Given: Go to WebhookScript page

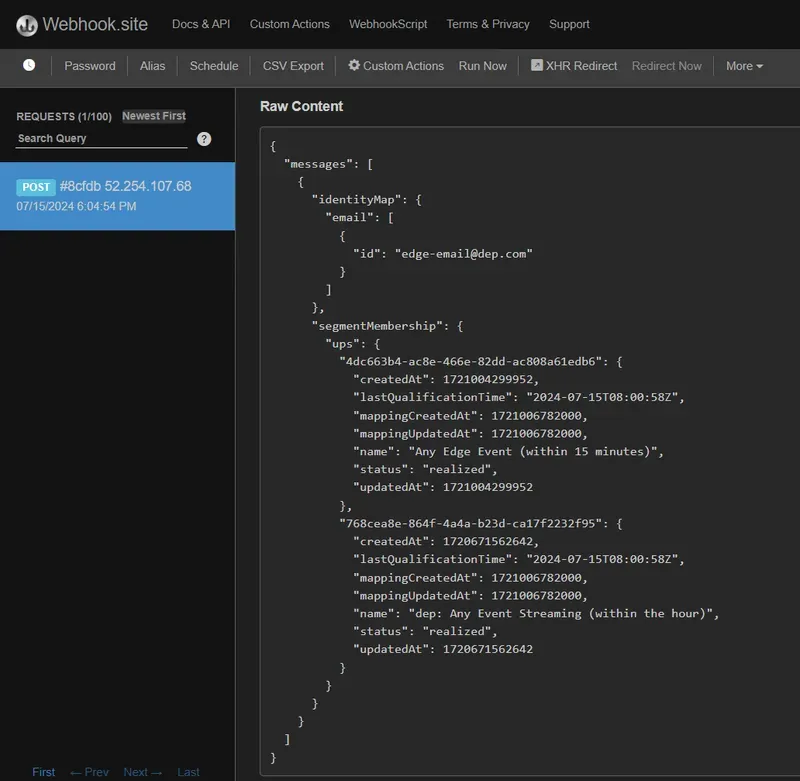Looking at the screenshot, I should tap(388, 24).
